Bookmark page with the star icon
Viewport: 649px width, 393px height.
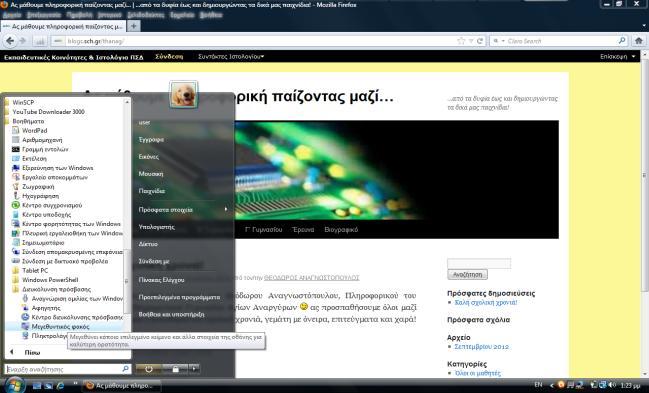pos(461,41)
